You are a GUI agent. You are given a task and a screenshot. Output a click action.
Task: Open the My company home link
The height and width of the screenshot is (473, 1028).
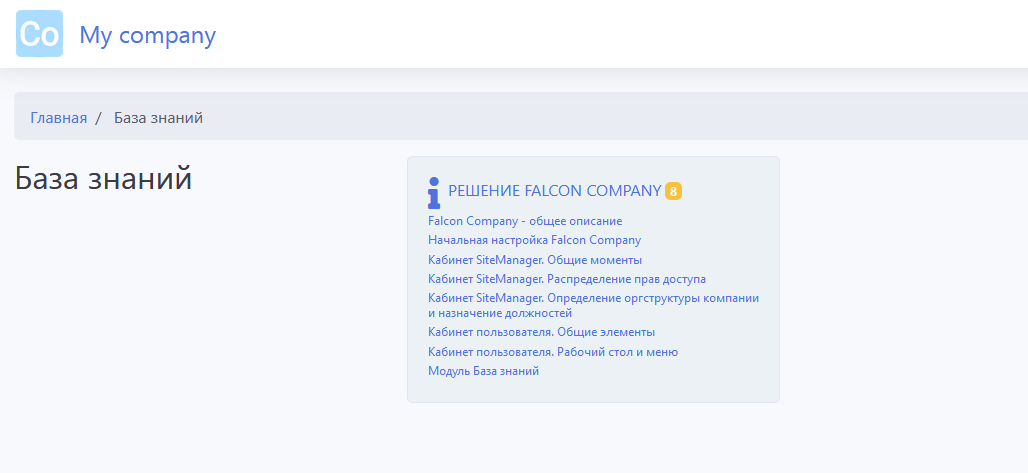pos(147,35)
